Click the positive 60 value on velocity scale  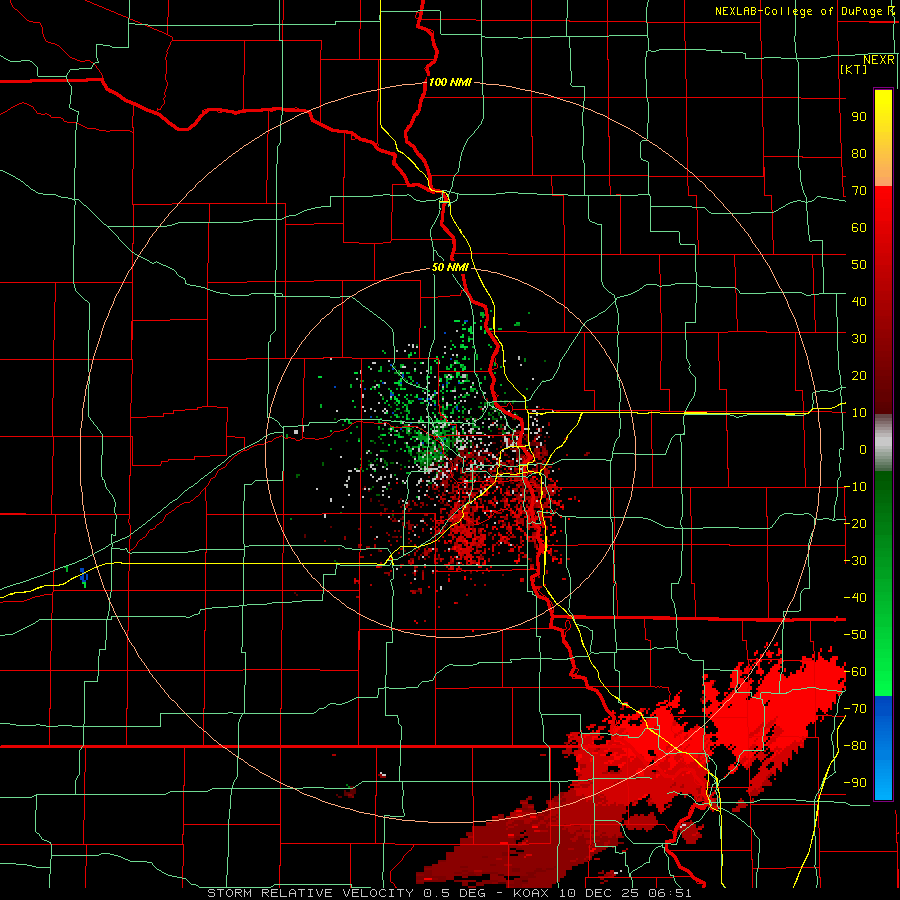[x=859, y=228]
